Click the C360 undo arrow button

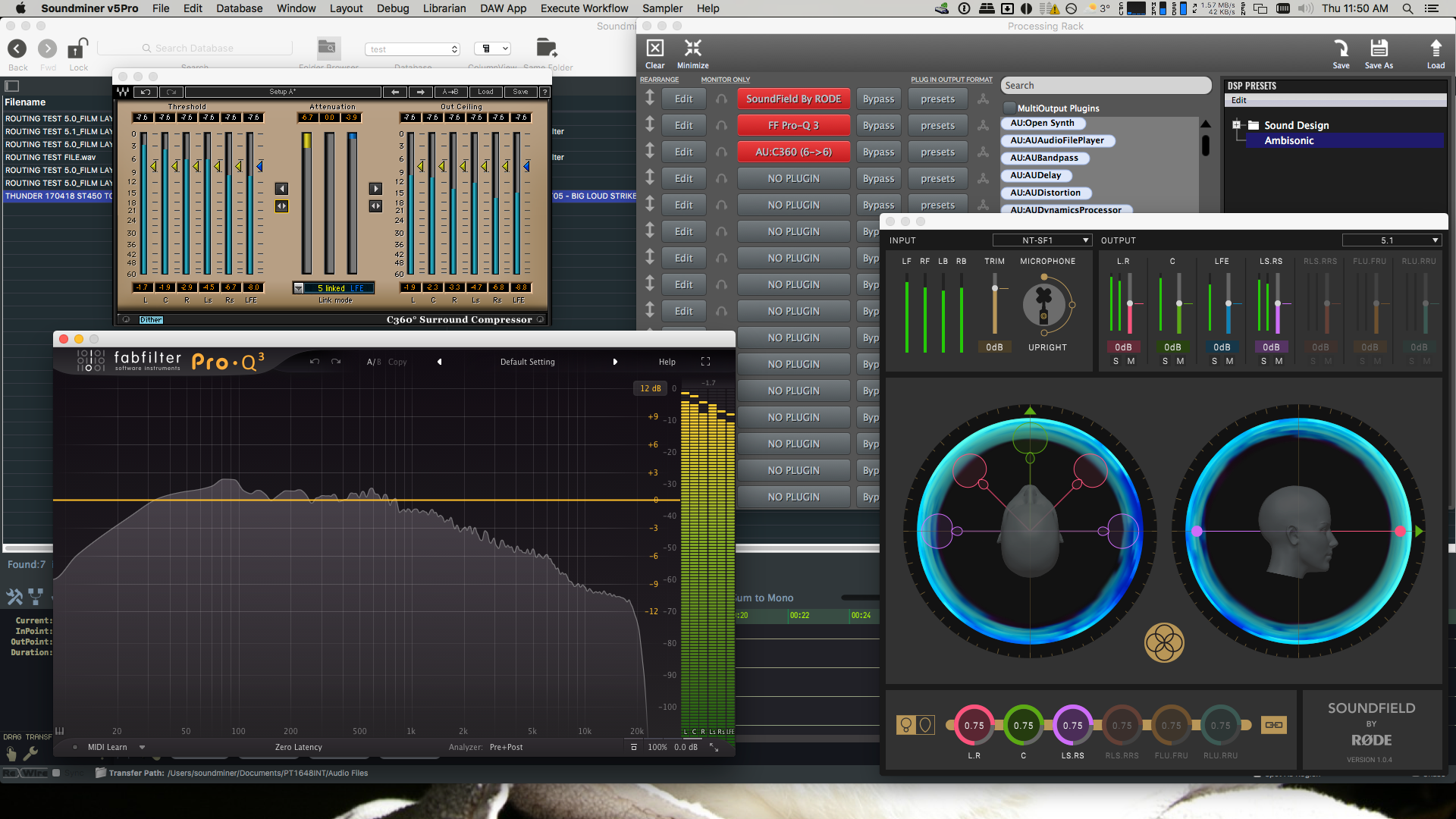point(146,92)
